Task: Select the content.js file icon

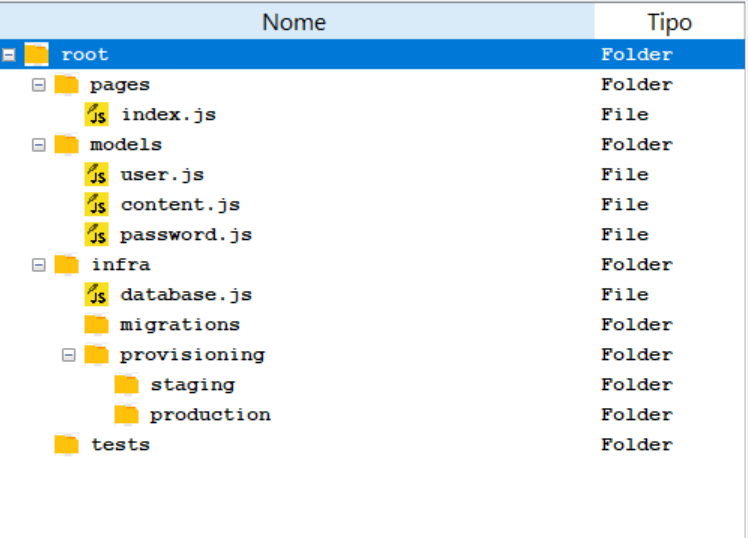Action: point(97,204)
